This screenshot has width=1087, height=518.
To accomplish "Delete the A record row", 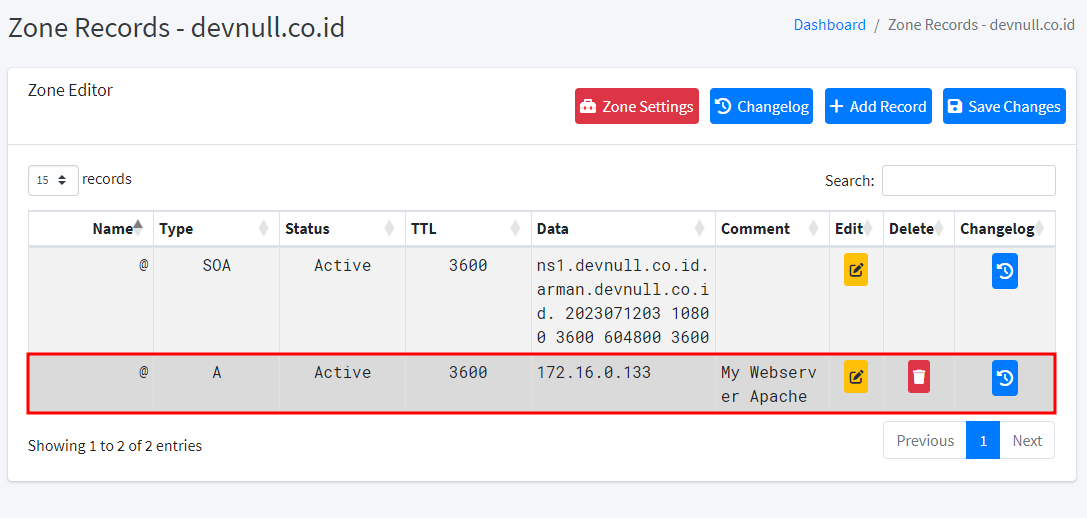I will point(918,377).
